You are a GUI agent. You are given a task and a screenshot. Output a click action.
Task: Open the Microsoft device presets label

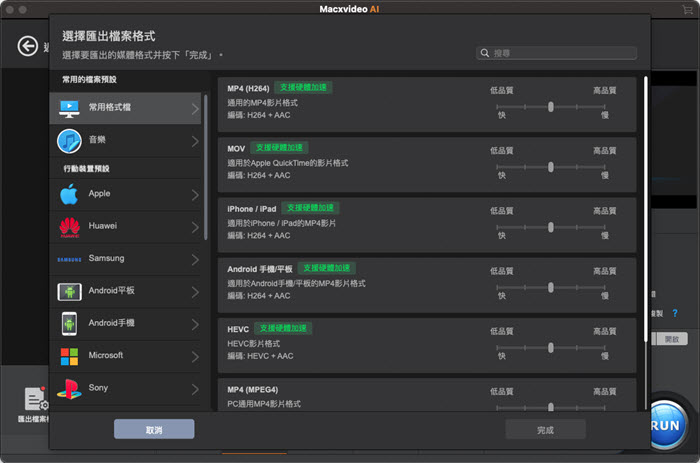106,355
